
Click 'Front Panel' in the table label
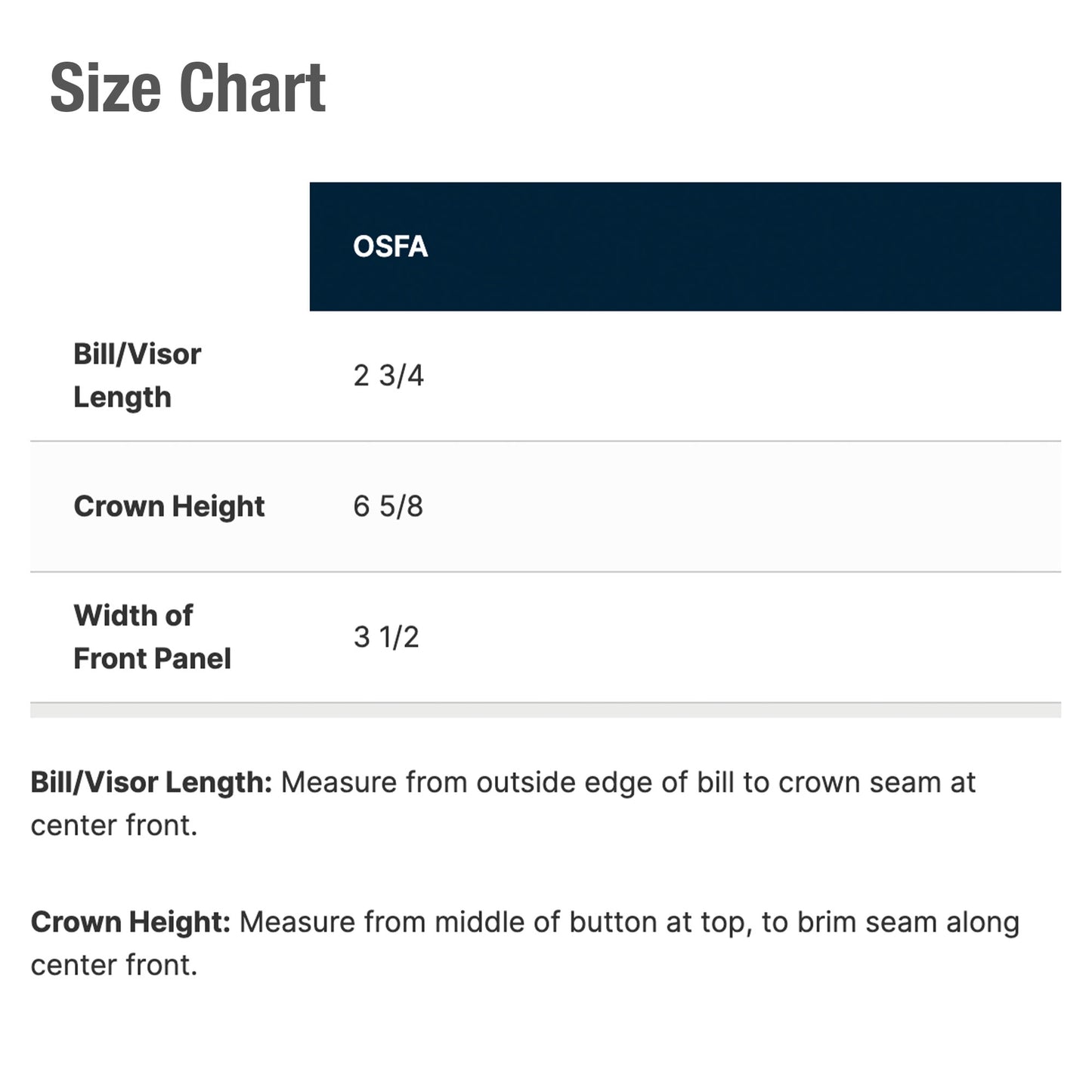point(152,659)
